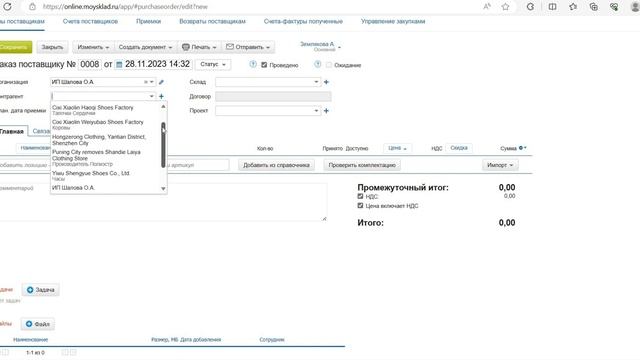
Task: Click the browser address bar URL
Action: pyautogui.click(x=125, y=7)
